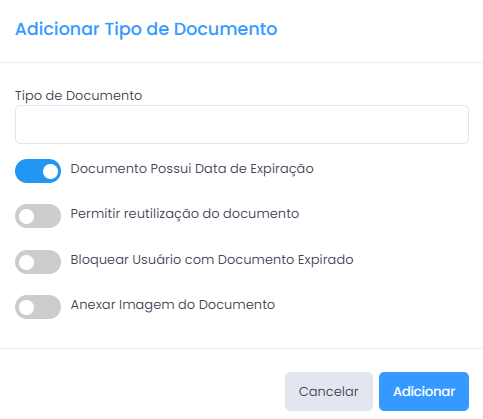Turn on Bloquear Usuário com Documento Expirado
This screenshot has width=483, height=419.
pos(38,262)
